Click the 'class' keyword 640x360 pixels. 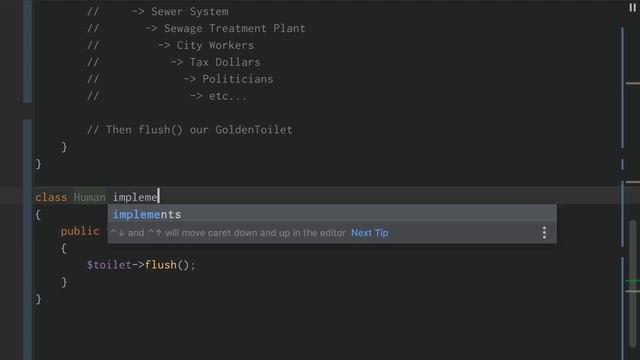tap(51, 198)
